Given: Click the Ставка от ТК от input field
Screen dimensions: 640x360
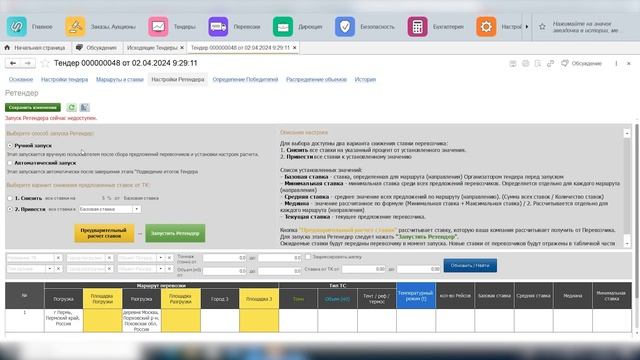Looking at the screenshot, I should coord(364,269).
